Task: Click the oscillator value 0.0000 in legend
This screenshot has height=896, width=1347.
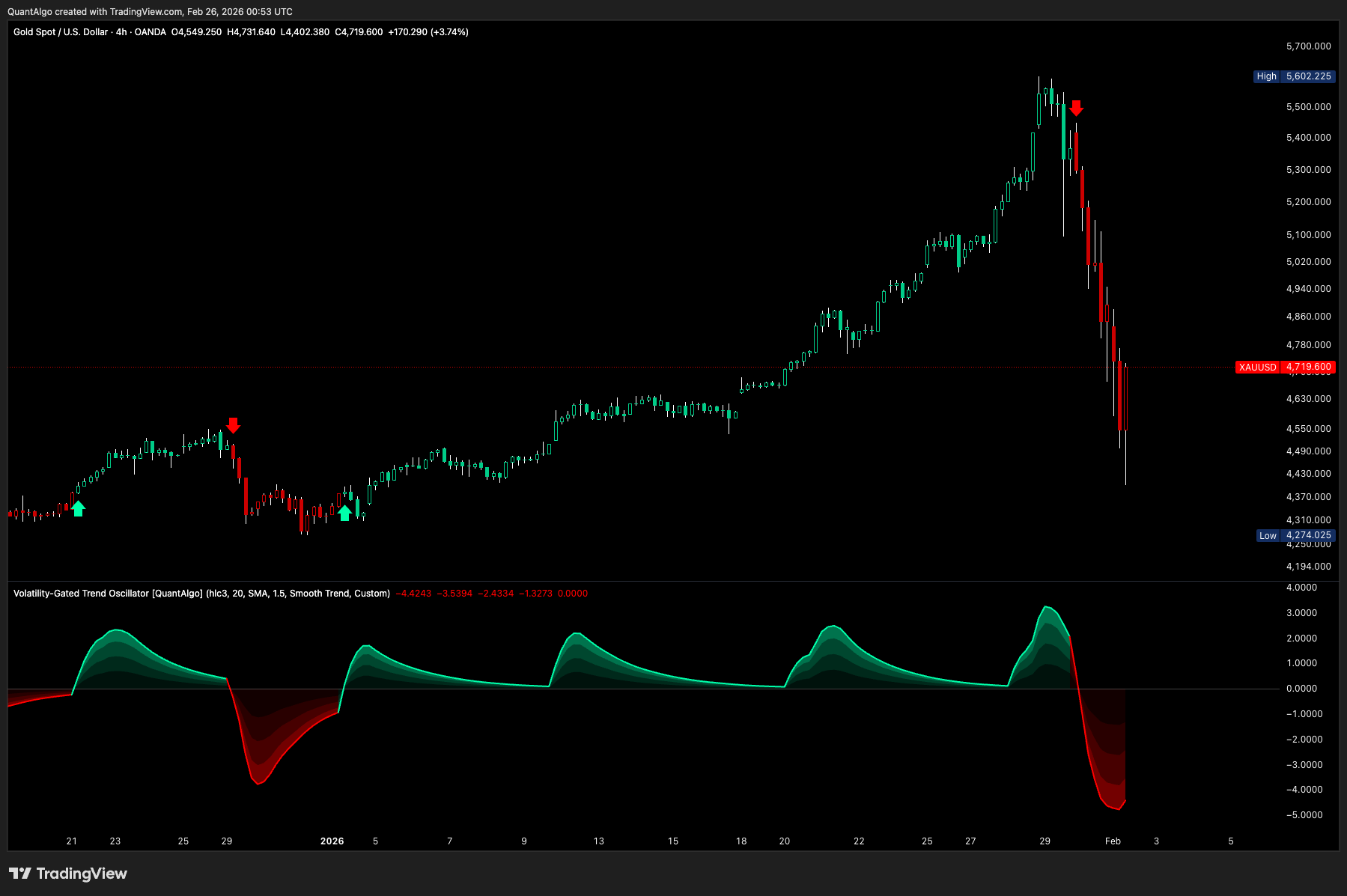Action: (573, 594)
